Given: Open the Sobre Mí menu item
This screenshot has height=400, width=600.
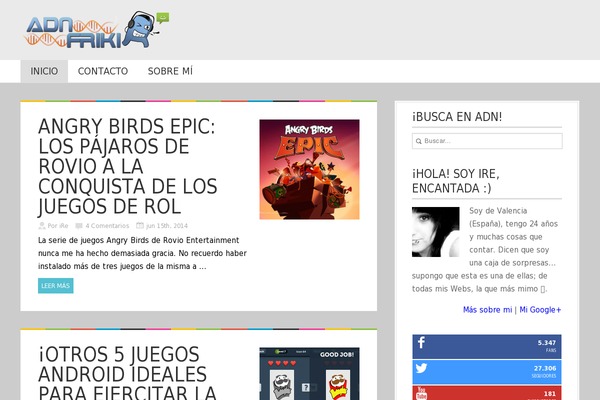Looking at the screenshot, I should [170, 71].
